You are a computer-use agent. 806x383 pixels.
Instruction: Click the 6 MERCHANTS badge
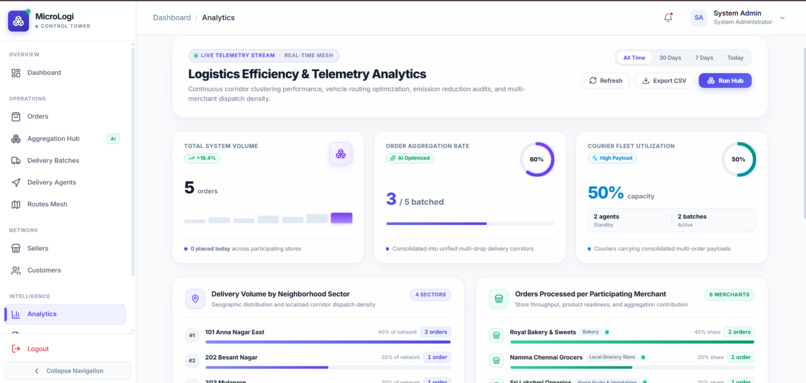[x=729, y=295]
